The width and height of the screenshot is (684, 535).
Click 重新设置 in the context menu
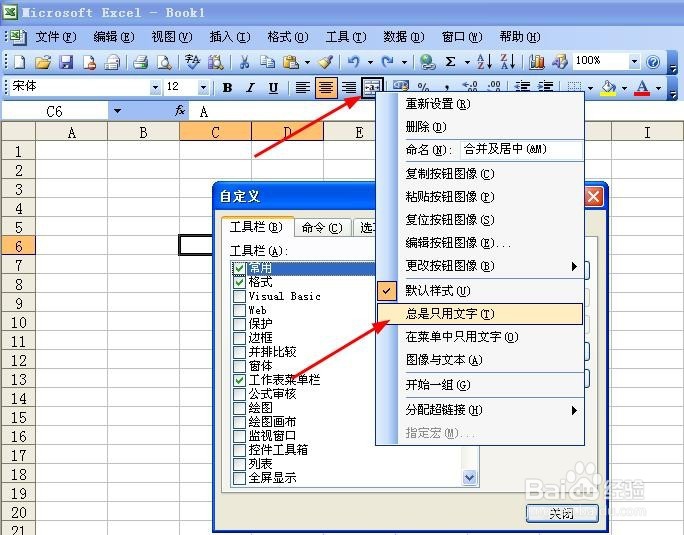pos(480,104)
